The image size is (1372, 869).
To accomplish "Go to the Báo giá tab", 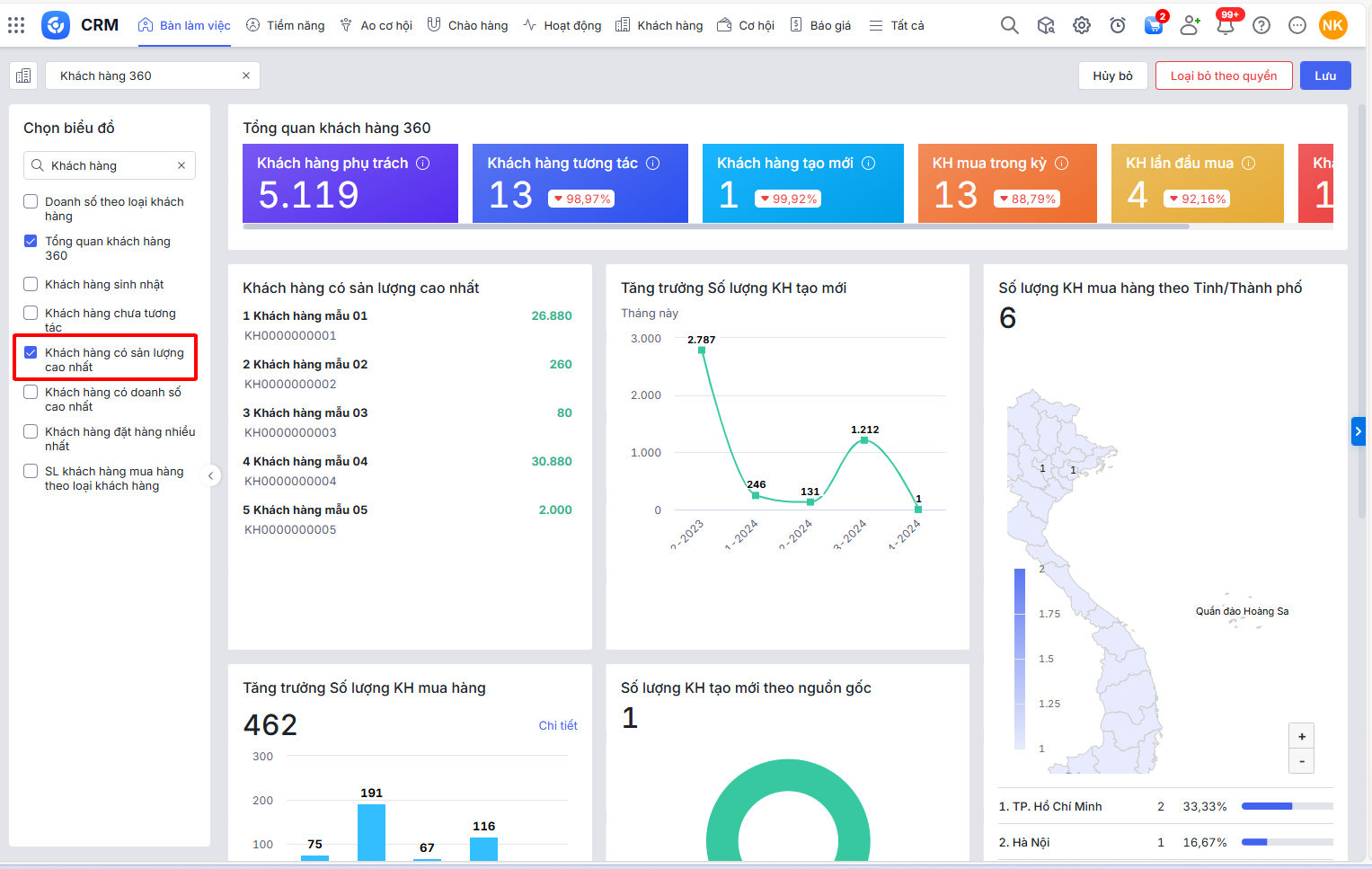I will [x=820, y=25].
